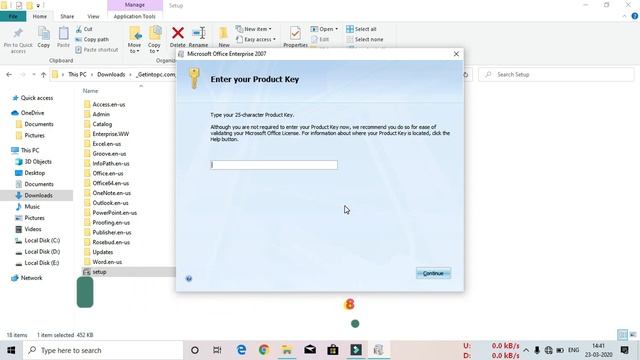Select the Excel.en-us folder

(107, 144)
